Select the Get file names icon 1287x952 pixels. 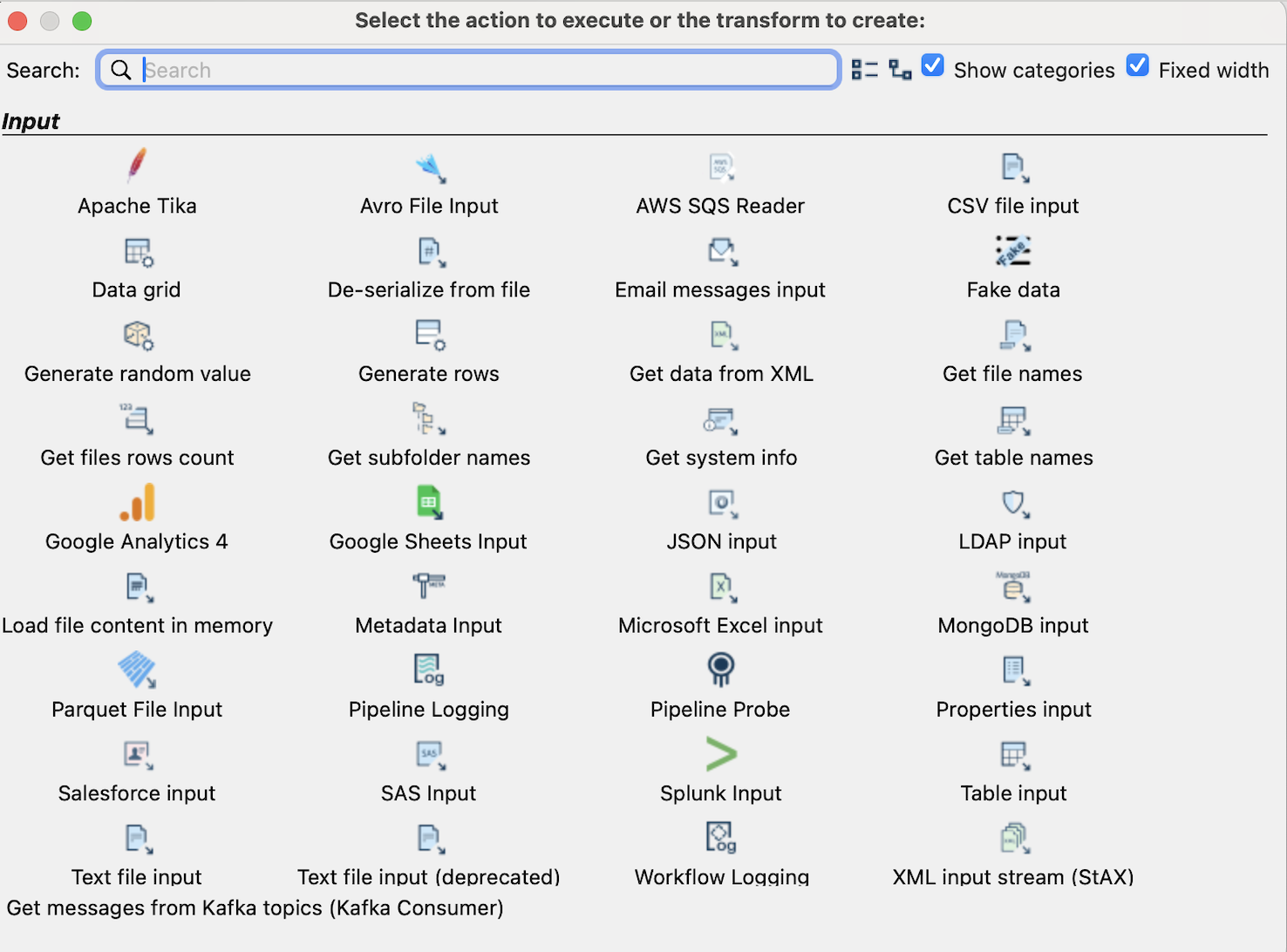click(x=1014, y=336)
